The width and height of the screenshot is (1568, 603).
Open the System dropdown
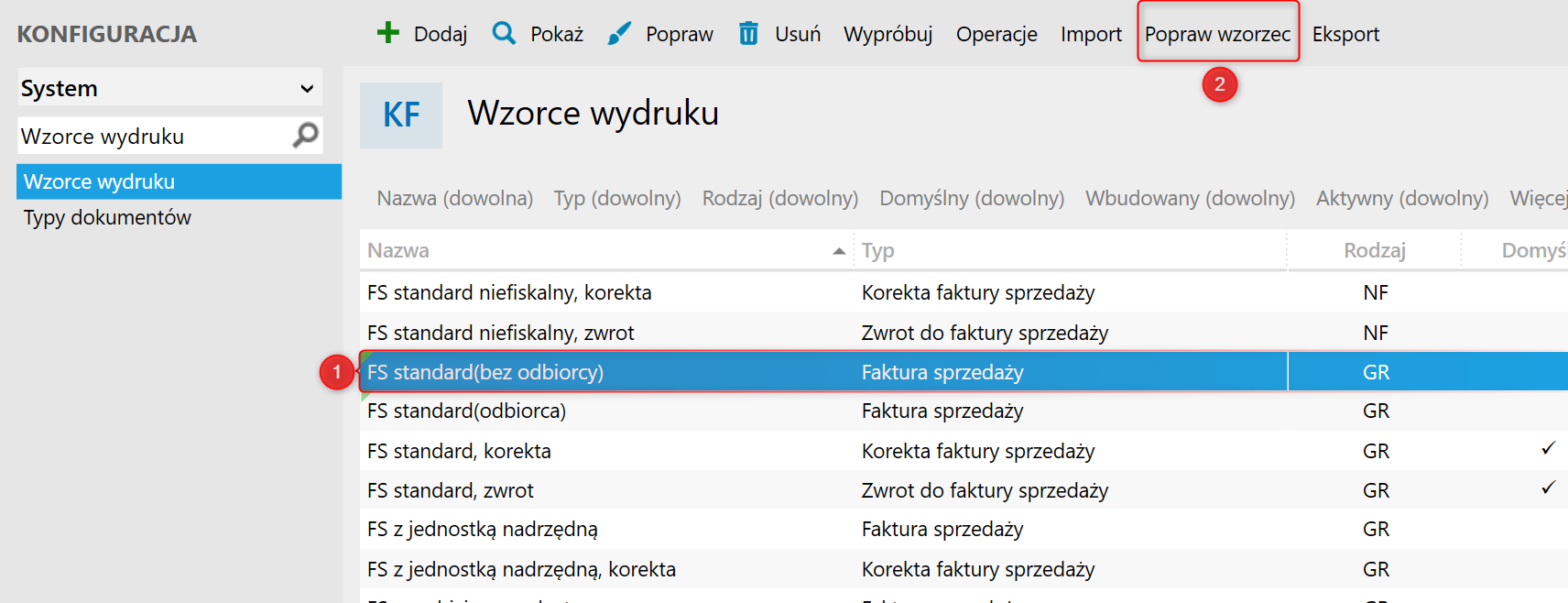169,88
